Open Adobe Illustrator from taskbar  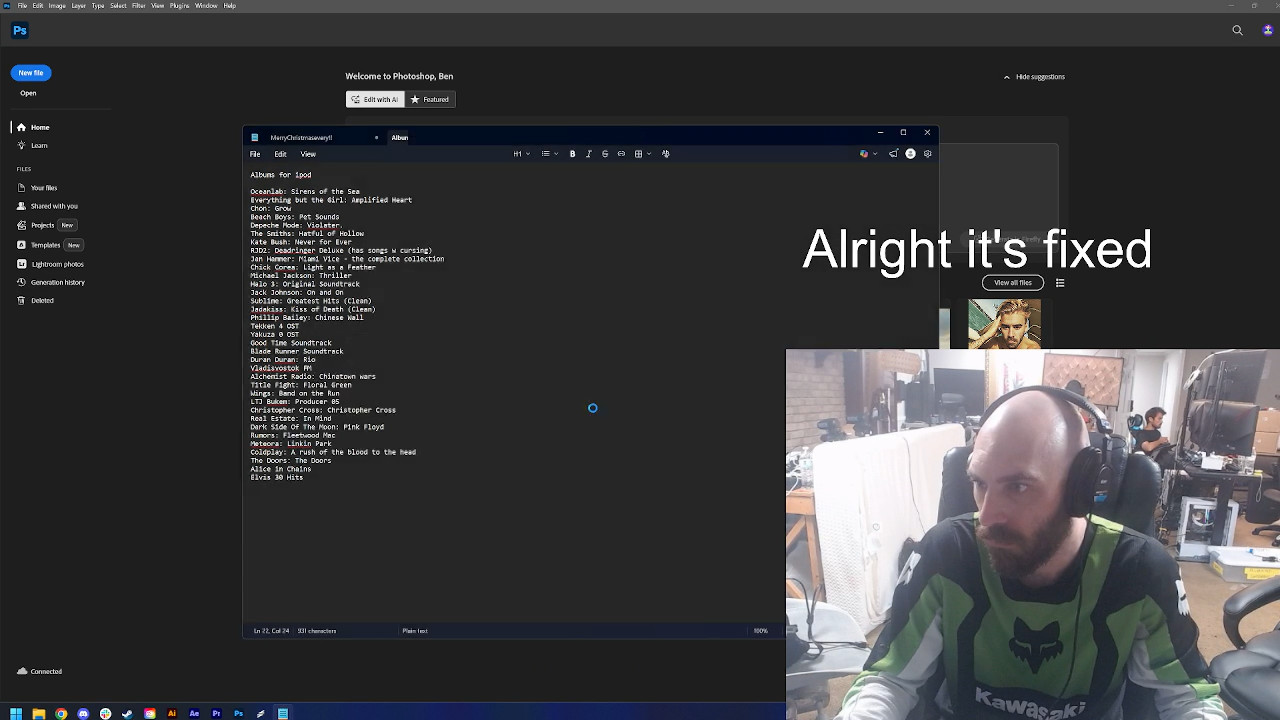click(172, 713)
